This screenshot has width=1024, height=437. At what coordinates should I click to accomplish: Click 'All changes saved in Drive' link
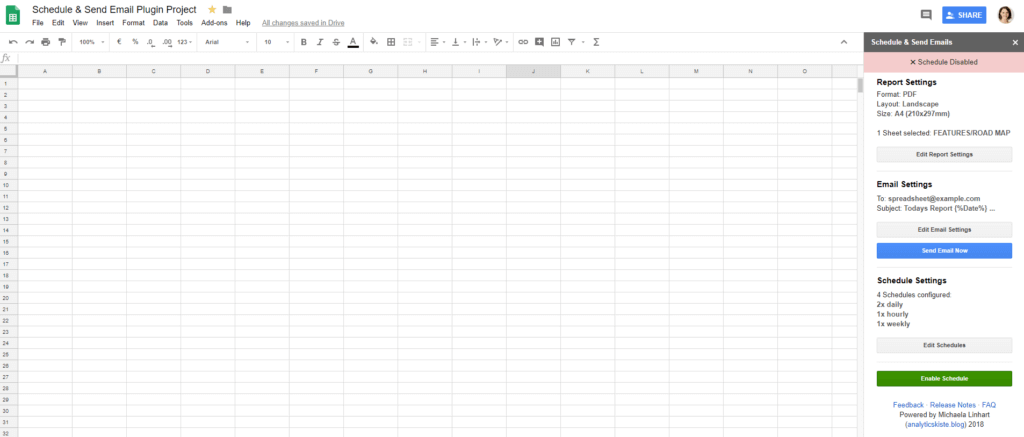303,23
